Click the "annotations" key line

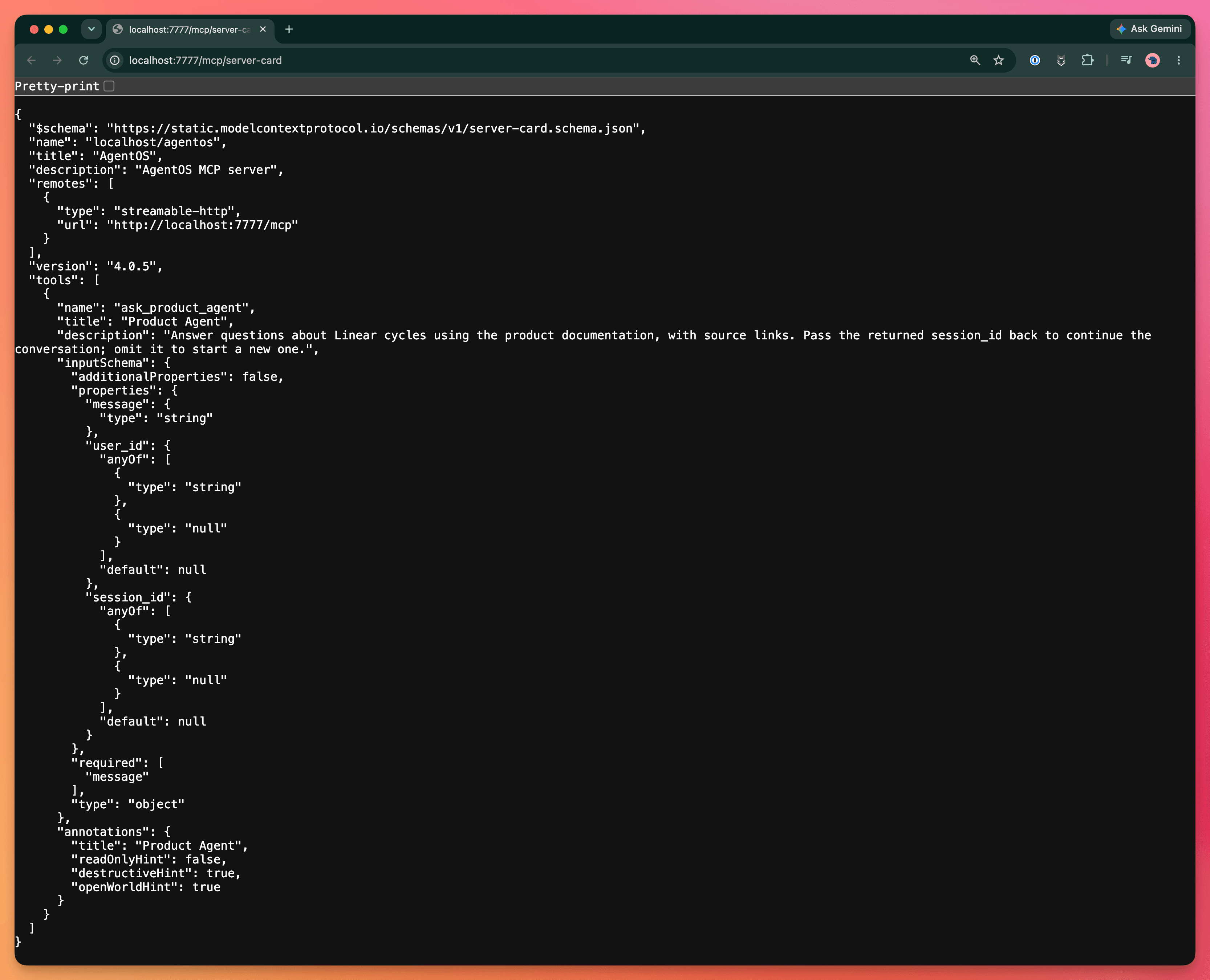pos(114,832)
